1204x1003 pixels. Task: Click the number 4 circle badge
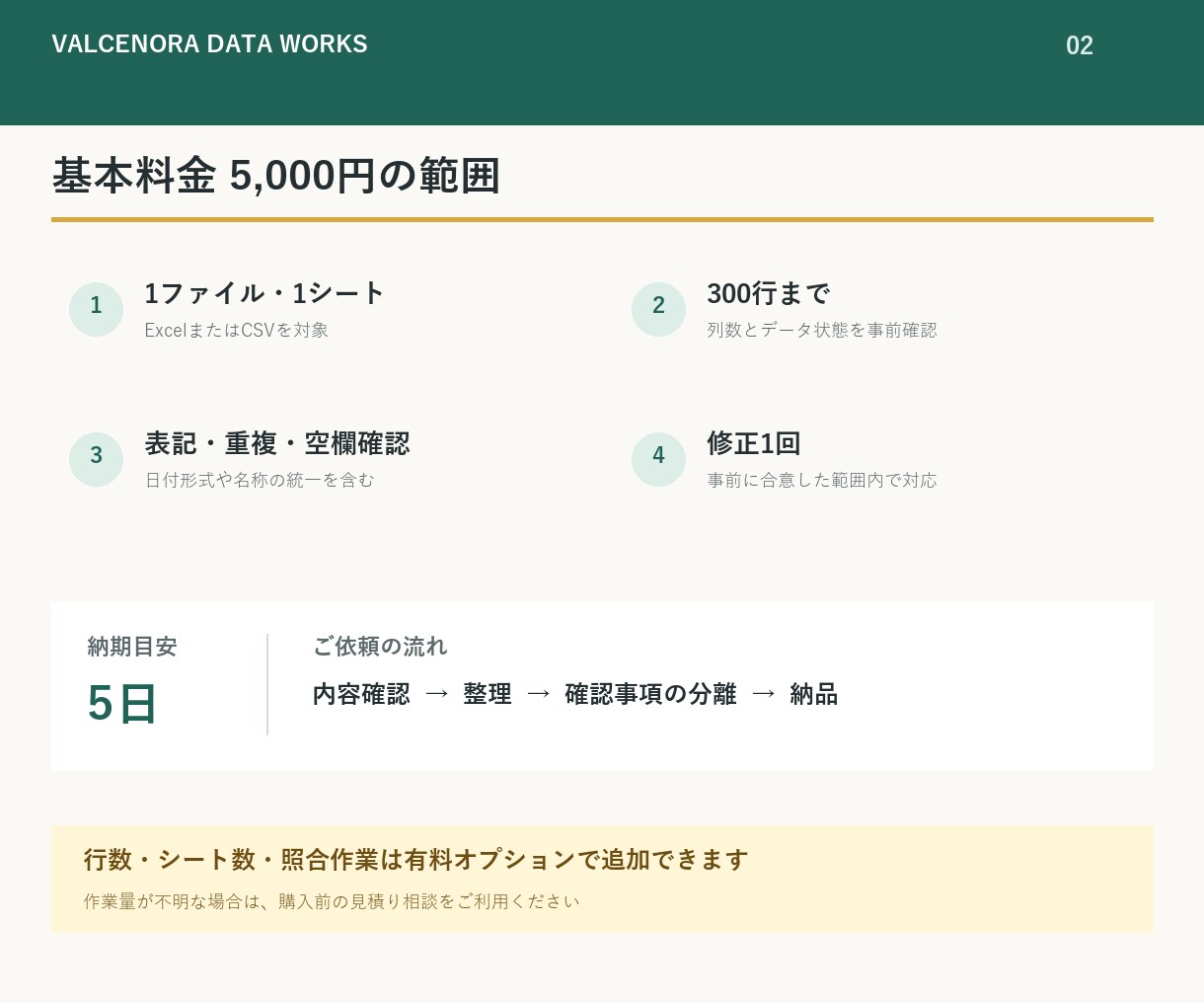pyautogui.click(x=658, y=459)
